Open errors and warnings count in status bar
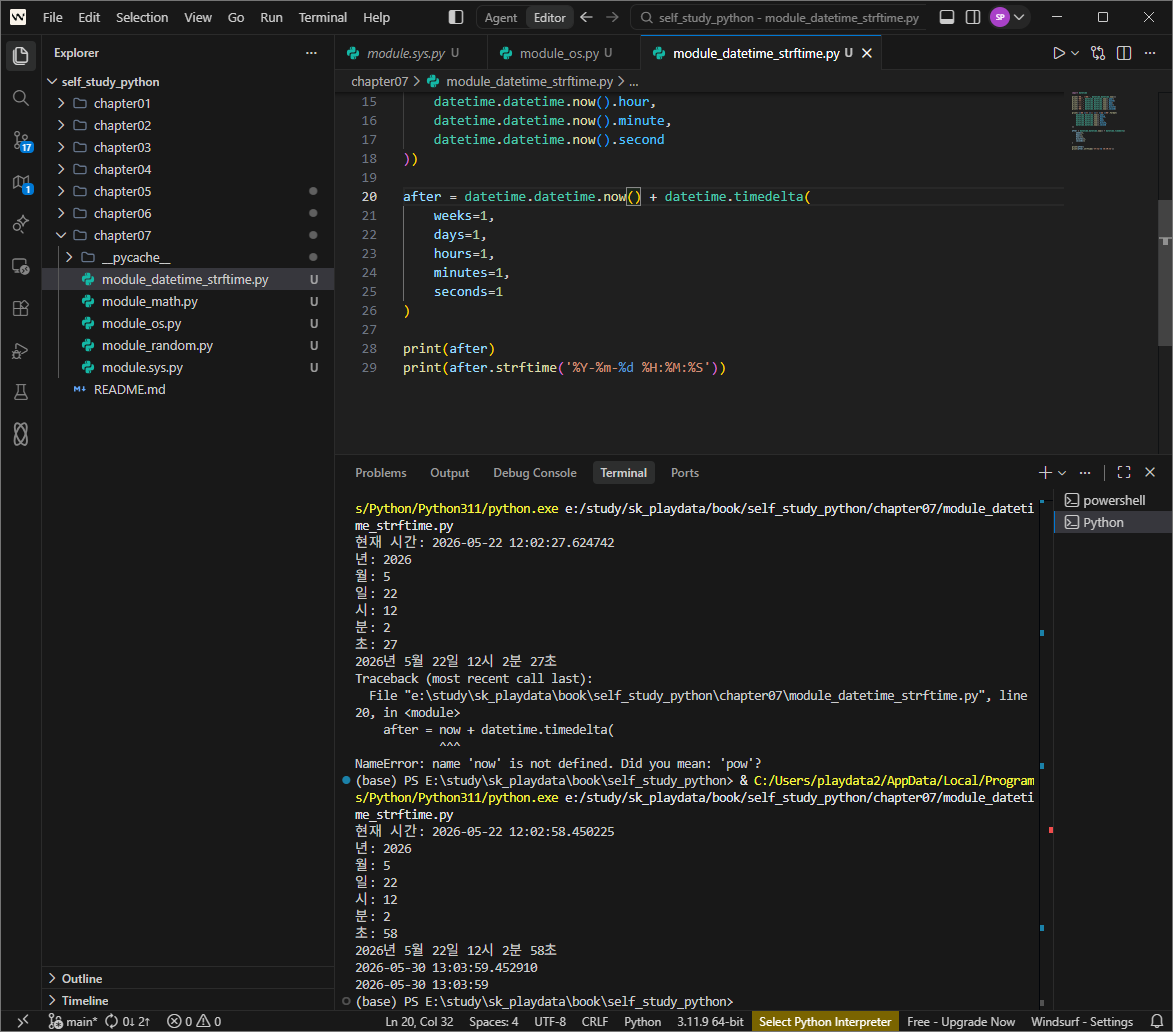The width and height of the screenshot is (1173, 1032). pyautogui.click(x=194, y=1021)
